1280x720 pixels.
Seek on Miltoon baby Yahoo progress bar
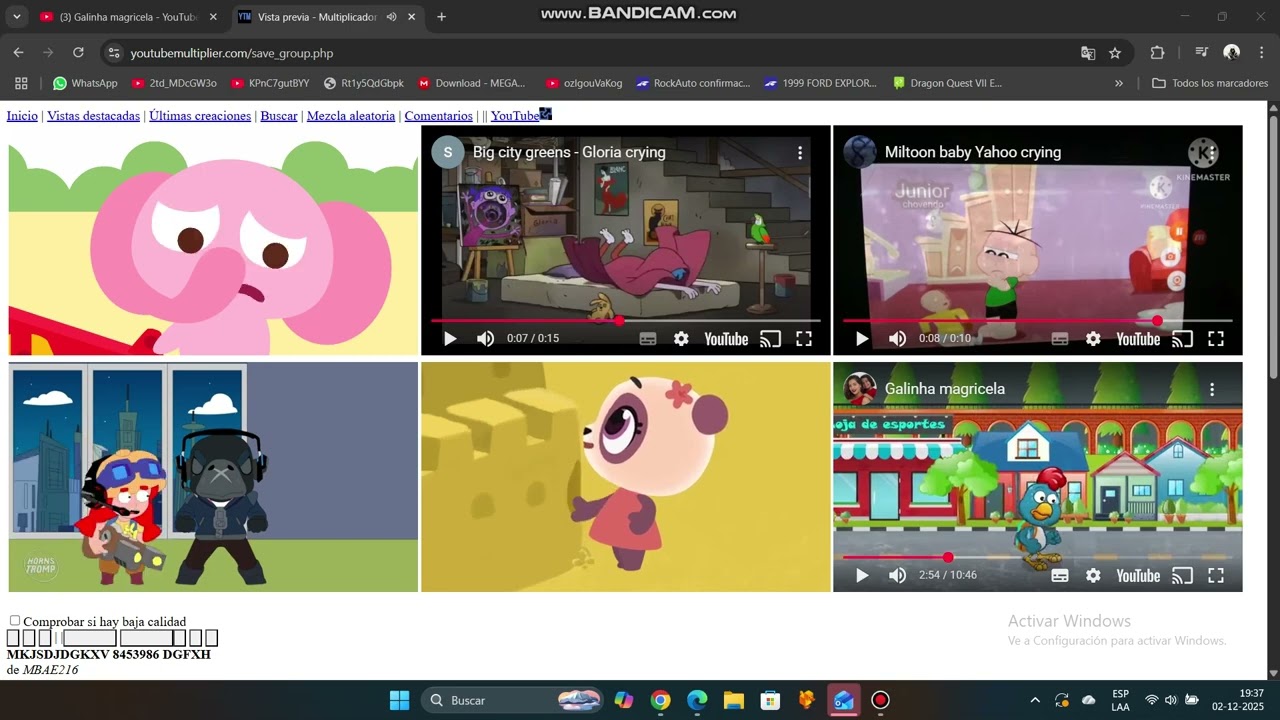(1038, 321)
